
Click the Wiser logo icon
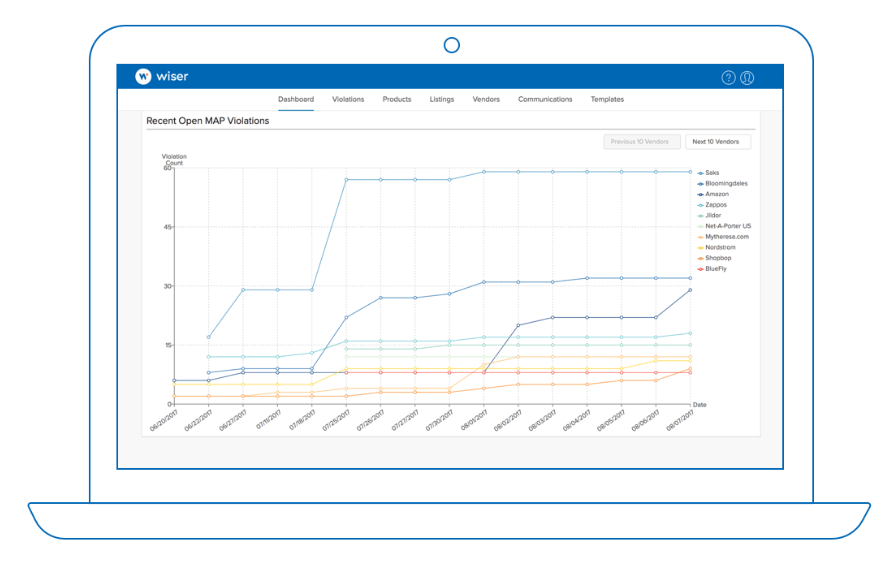(143, 76)
